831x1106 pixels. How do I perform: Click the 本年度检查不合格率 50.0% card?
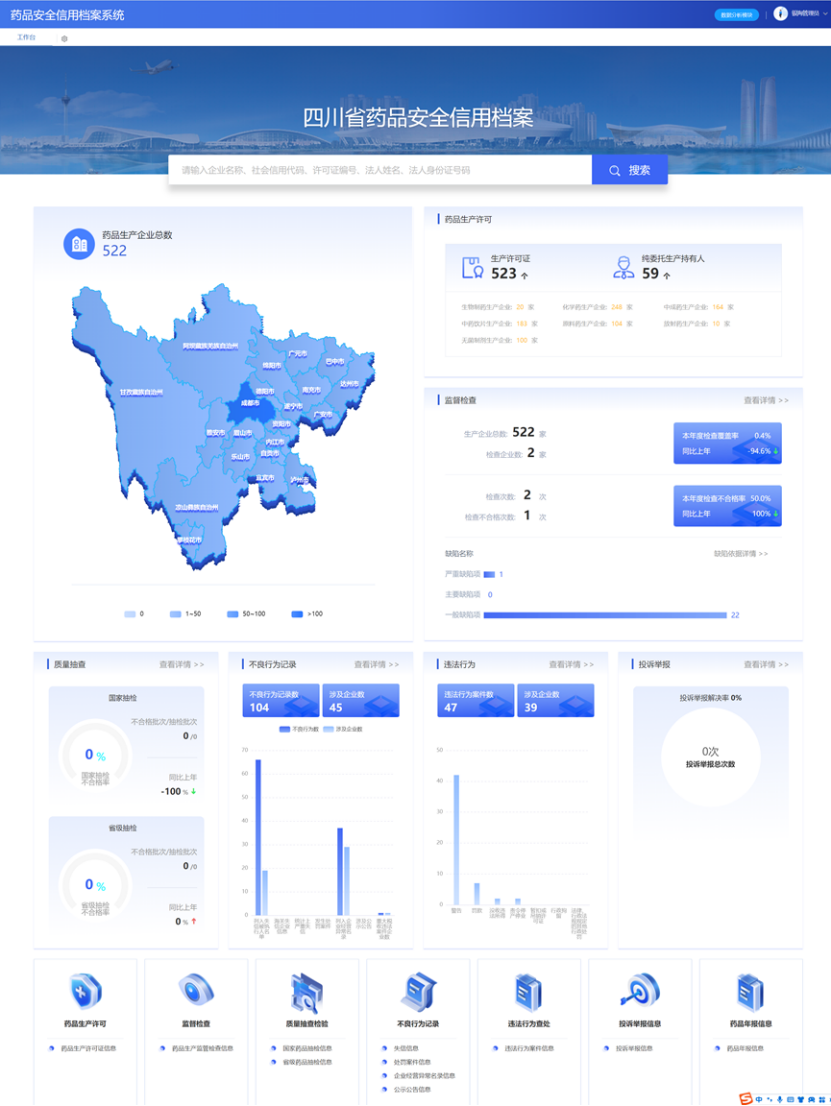727,506
